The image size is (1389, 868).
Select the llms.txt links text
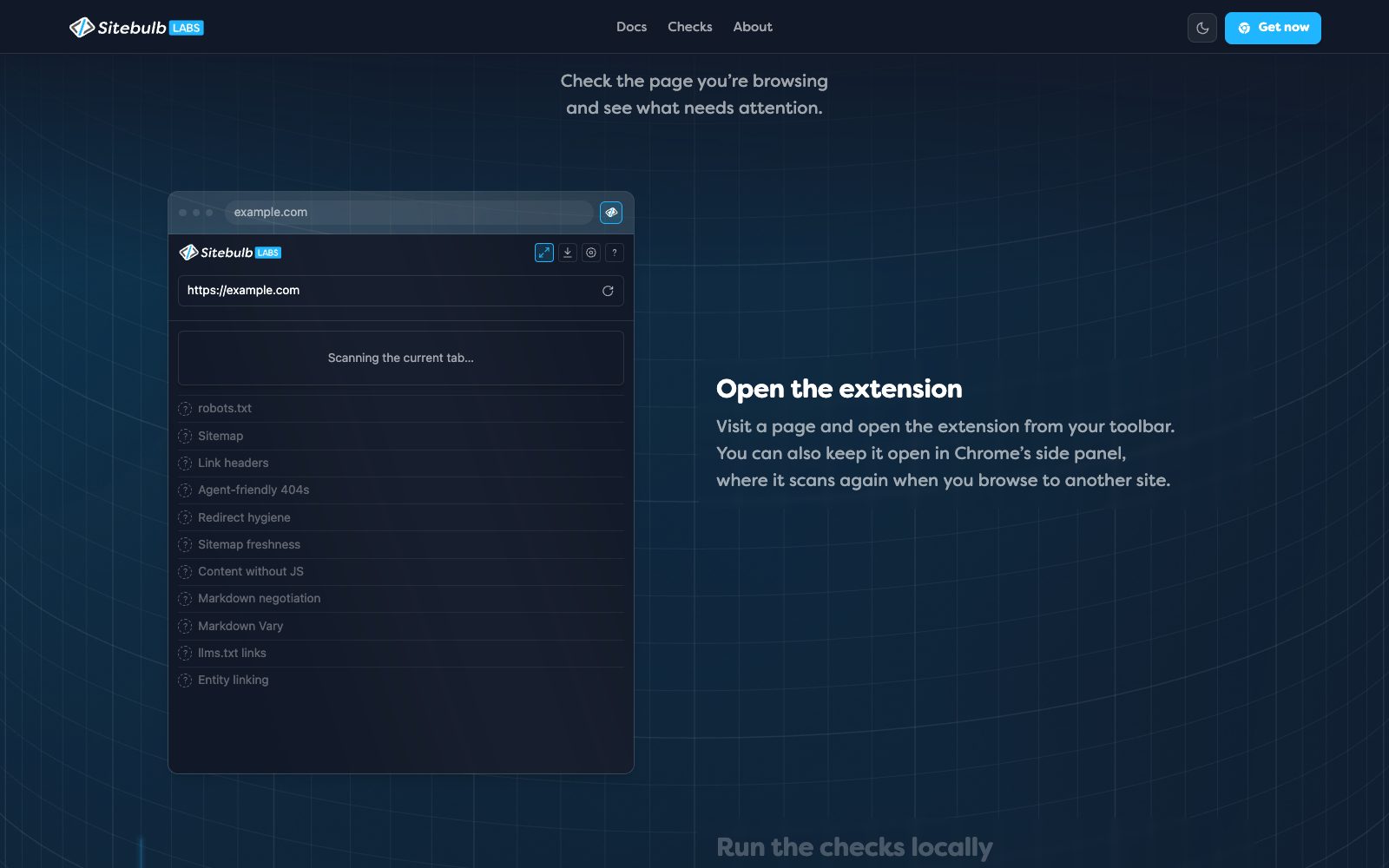[232, 653]
